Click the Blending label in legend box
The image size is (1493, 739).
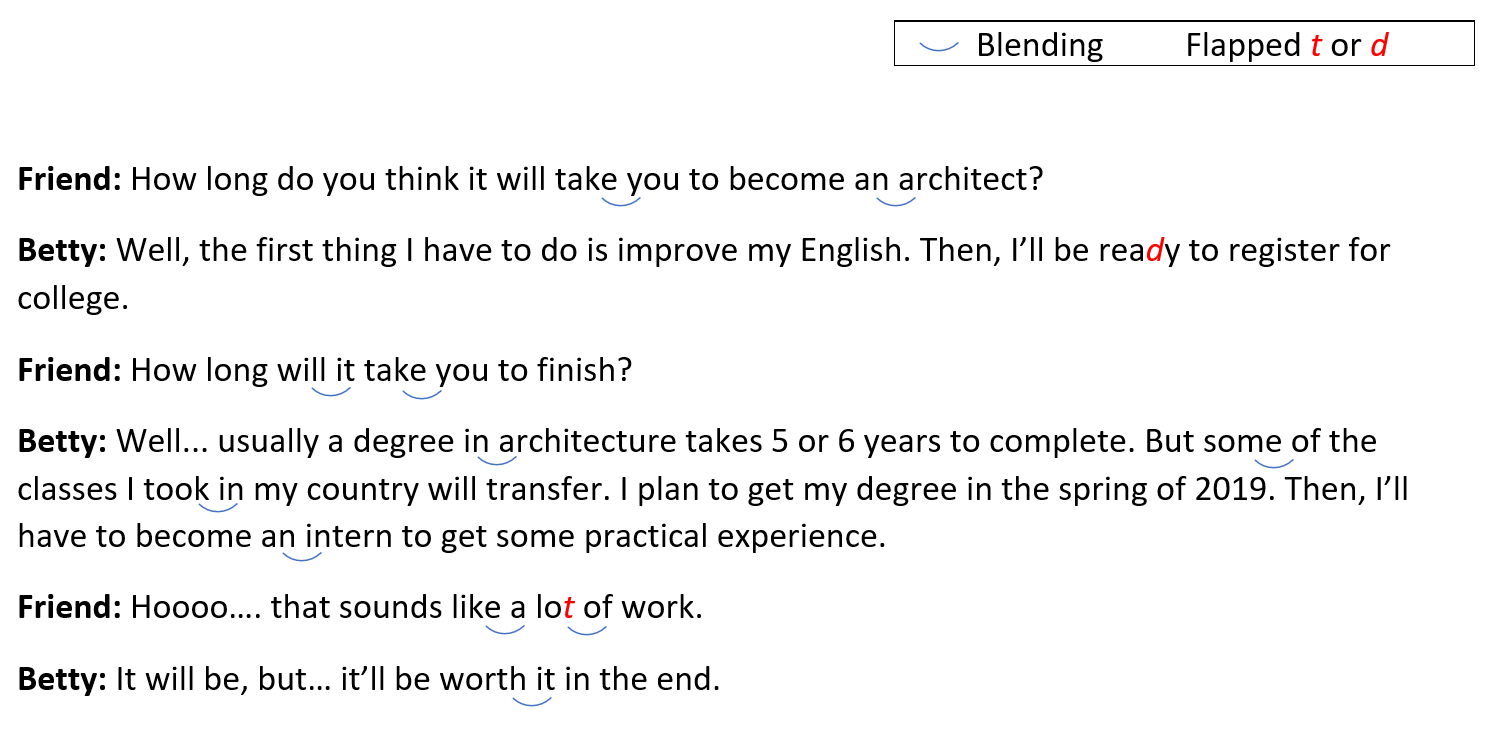pos(1039,45)
